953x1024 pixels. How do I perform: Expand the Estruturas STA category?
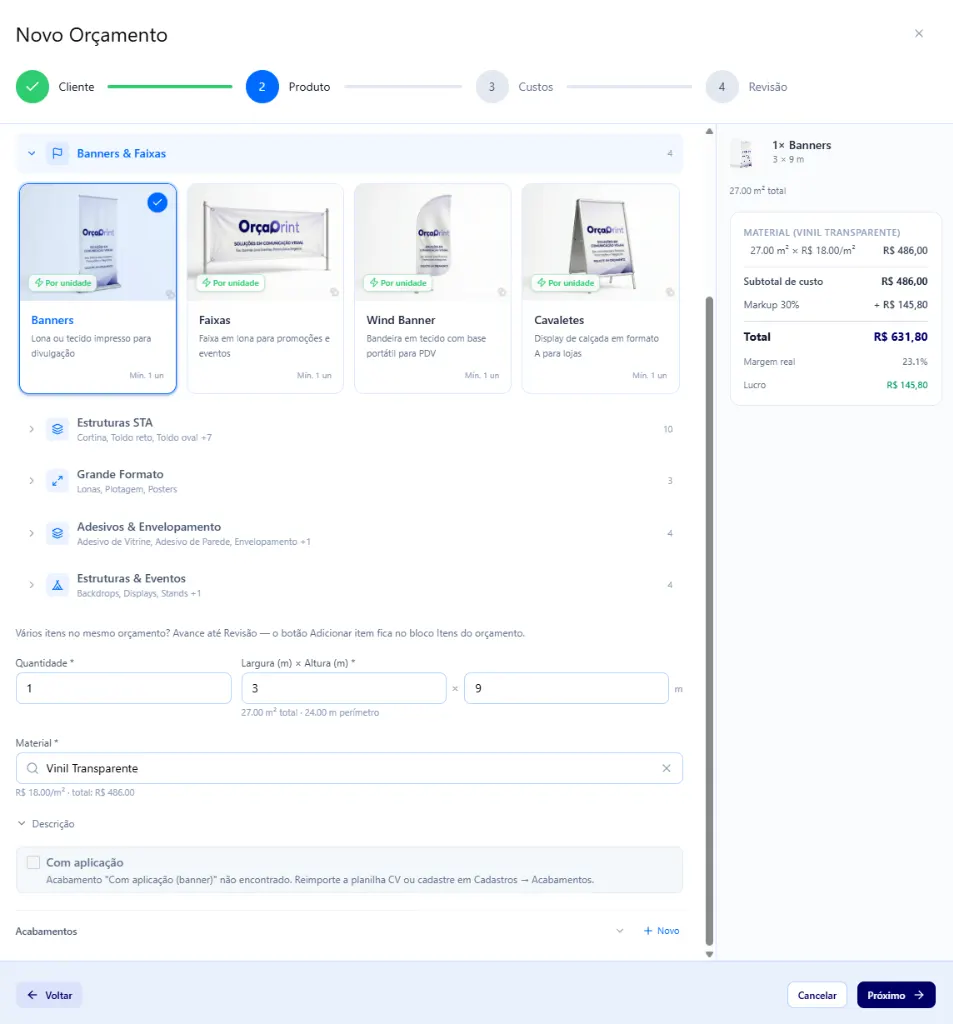[x=31, y=429]
